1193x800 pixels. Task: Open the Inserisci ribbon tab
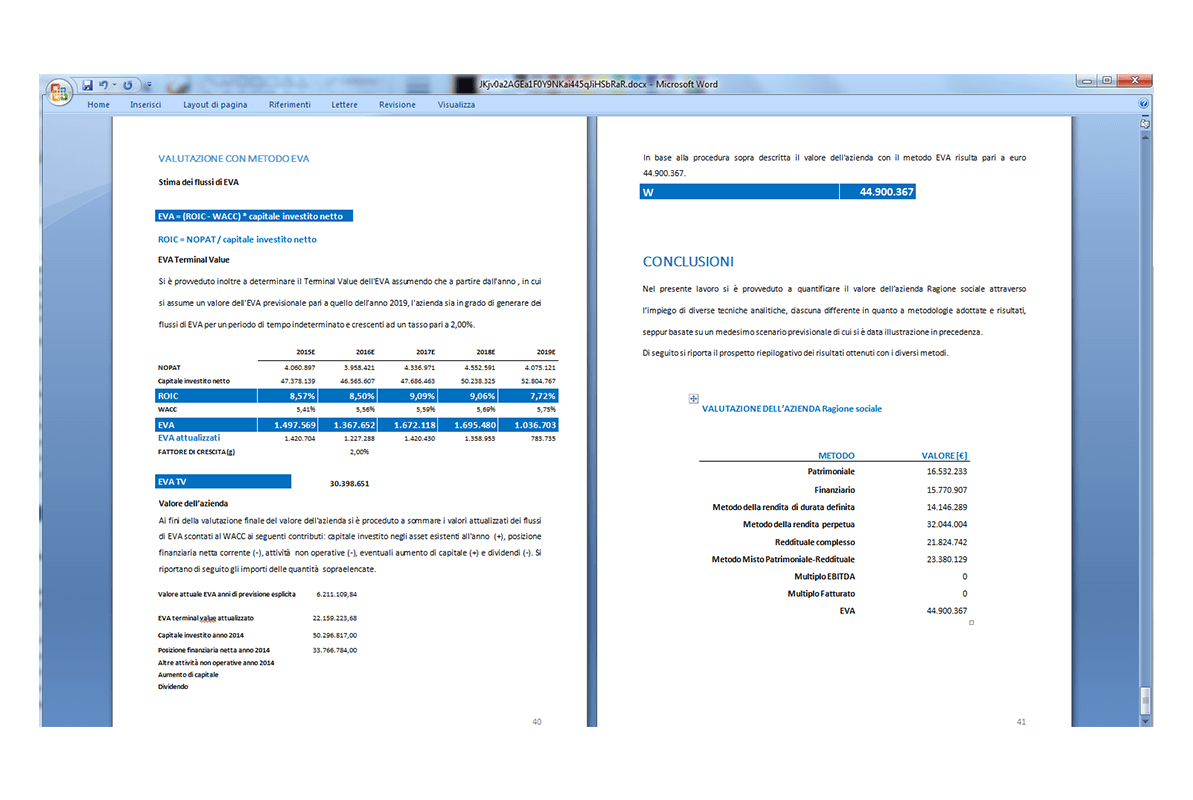[x=145, y=105]
